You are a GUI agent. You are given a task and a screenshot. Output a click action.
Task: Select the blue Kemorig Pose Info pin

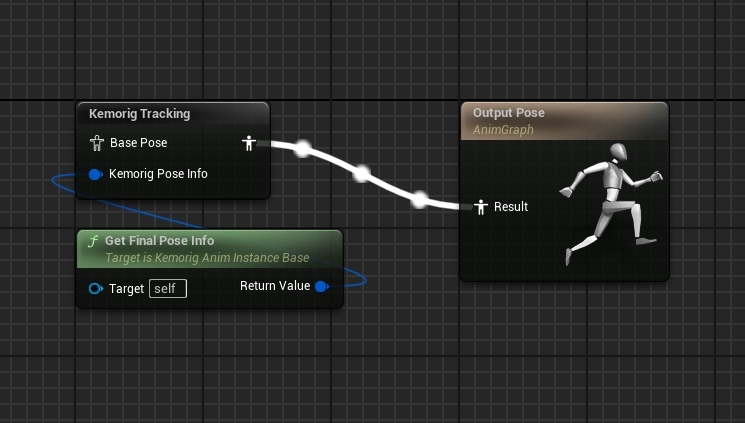96,174
